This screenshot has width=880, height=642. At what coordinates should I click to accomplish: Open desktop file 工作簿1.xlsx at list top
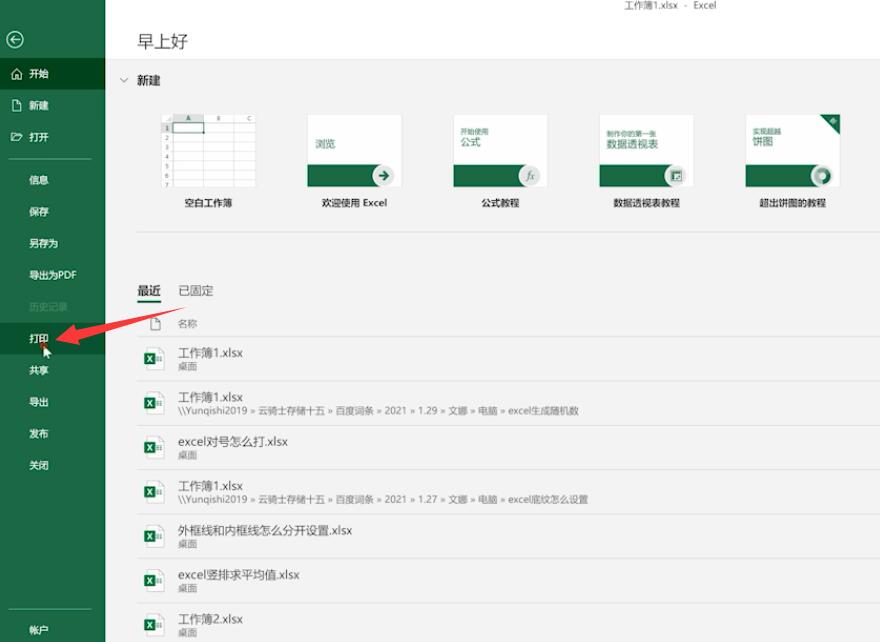pyautogui.click(x=508, y=359)
